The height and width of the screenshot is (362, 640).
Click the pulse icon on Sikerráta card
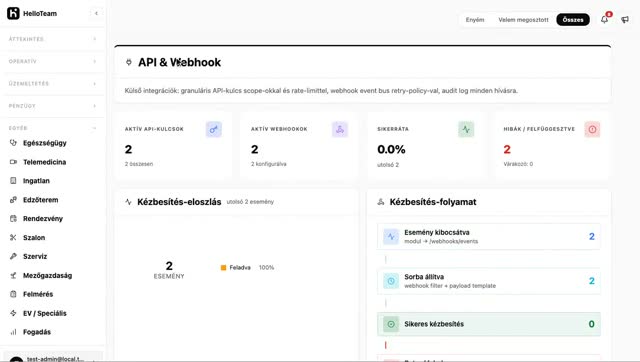(x=466, y=129)
